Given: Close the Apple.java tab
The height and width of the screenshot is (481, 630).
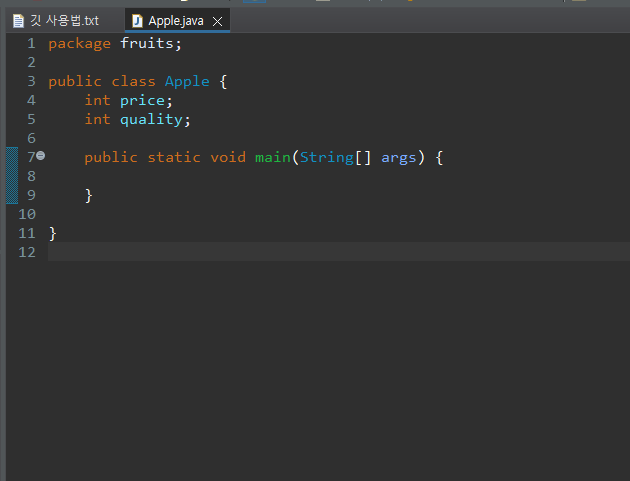Looking at the screenshot, I should (x=217, y=21).
